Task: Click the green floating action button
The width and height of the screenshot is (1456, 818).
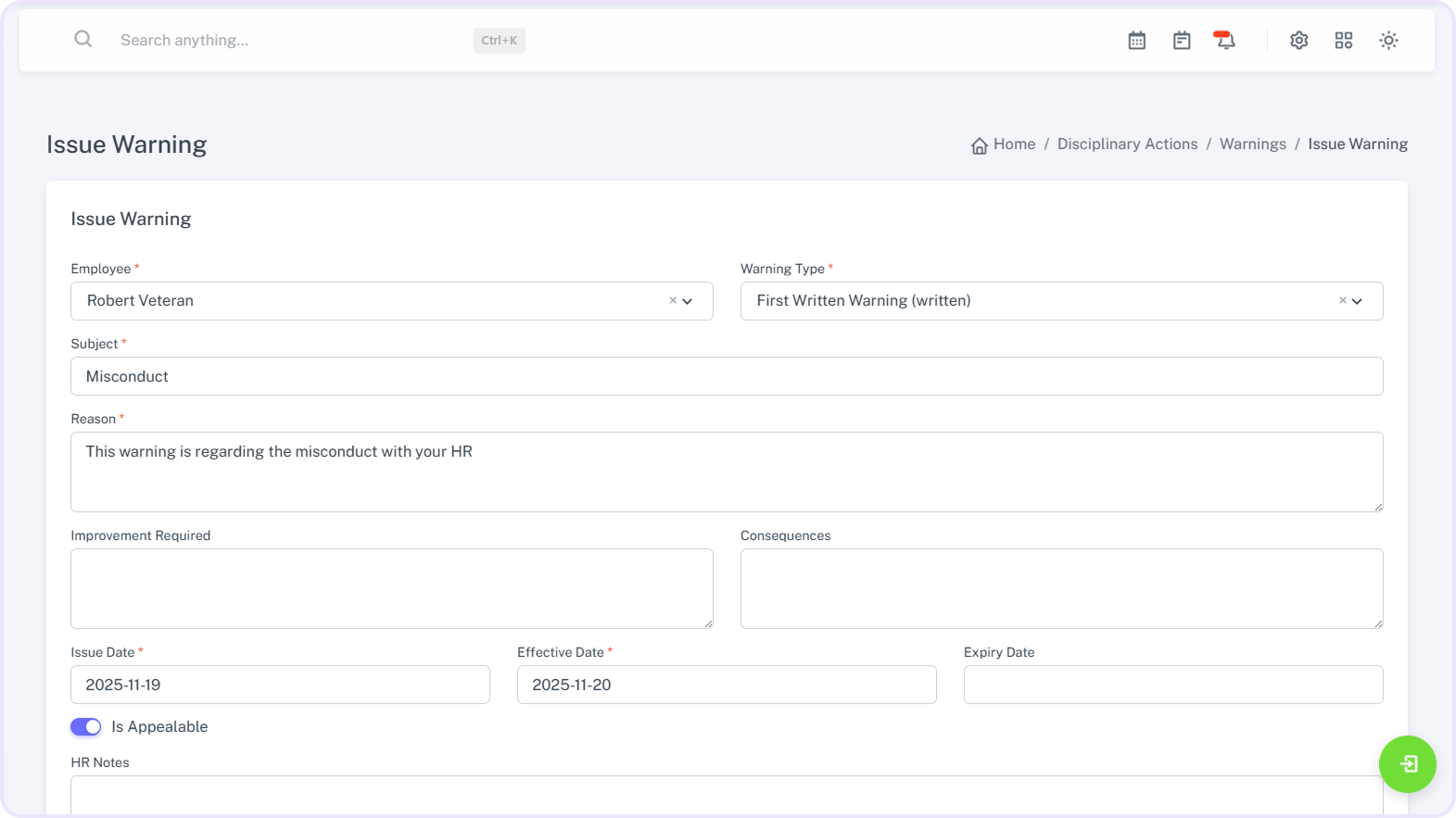Action: pos(1406,763)
